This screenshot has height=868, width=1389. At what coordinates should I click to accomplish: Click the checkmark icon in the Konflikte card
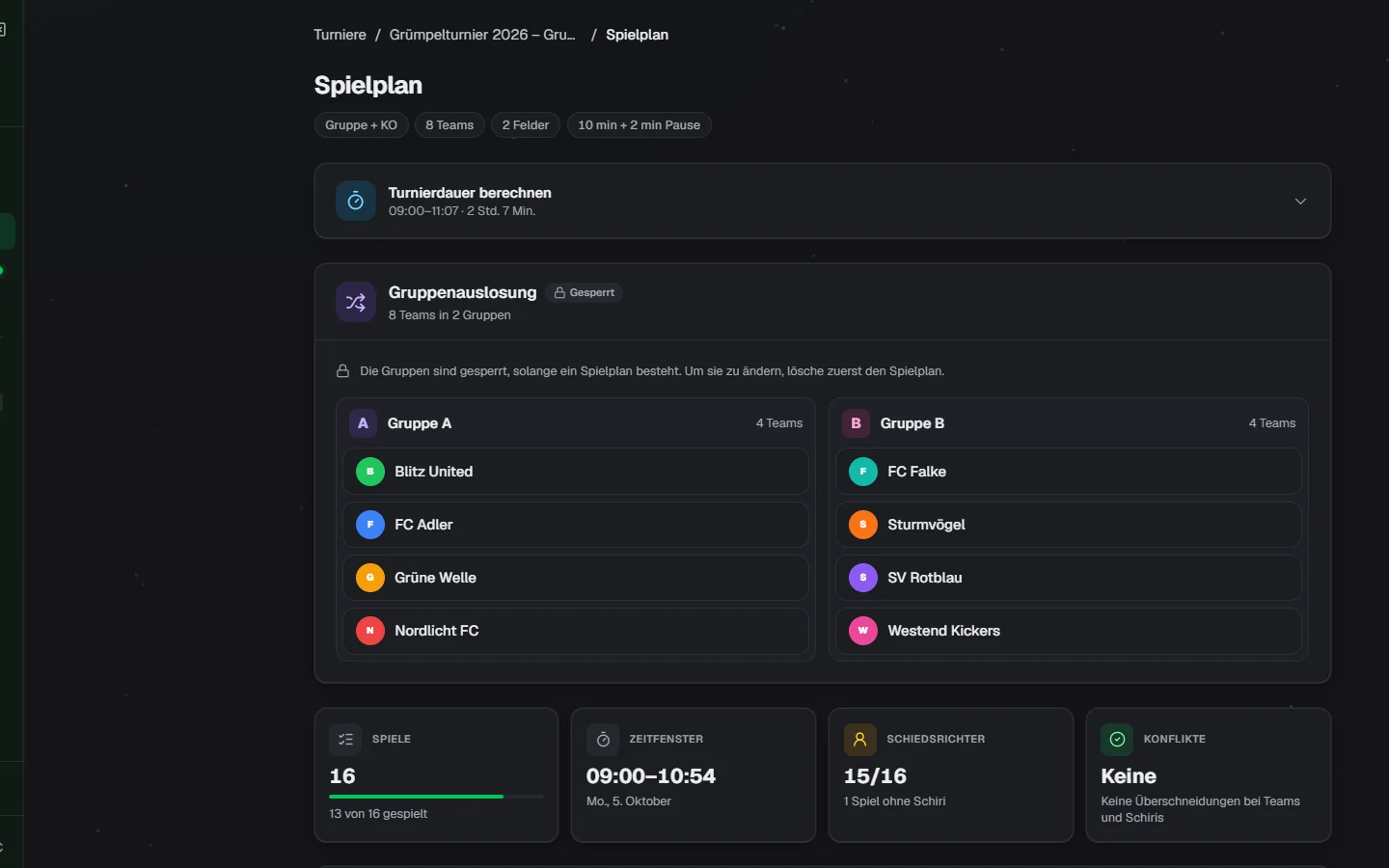click(1117, 740)
